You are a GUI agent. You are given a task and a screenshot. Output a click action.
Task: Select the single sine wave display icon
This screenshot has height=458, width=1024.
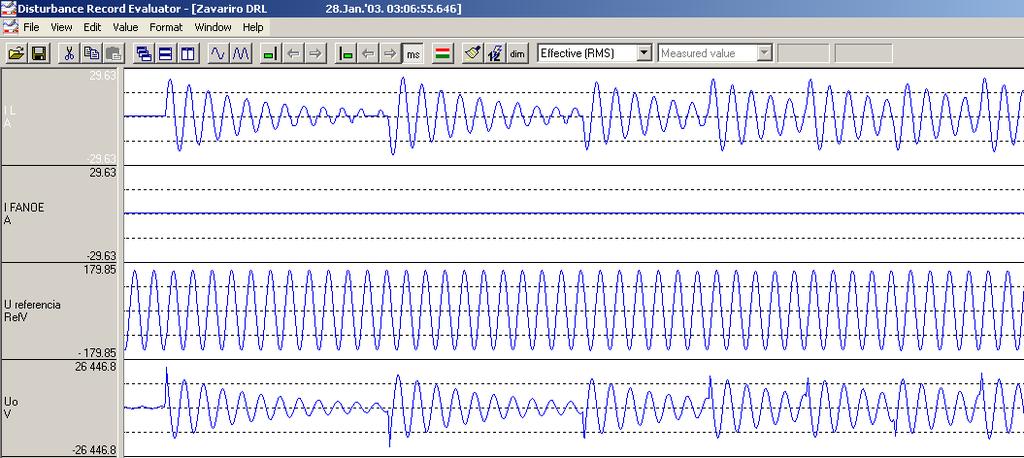point(218,54)
